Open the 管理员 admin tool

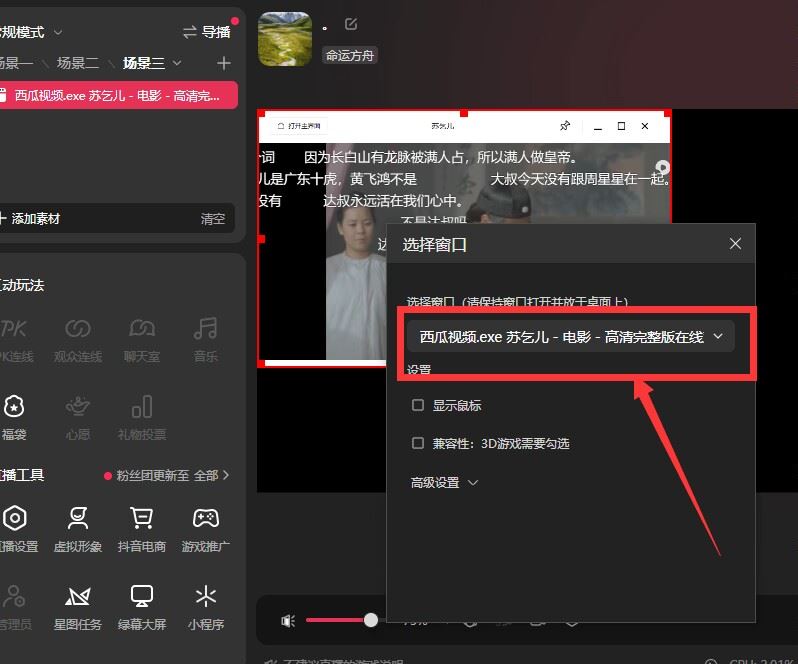pos(14,607)
